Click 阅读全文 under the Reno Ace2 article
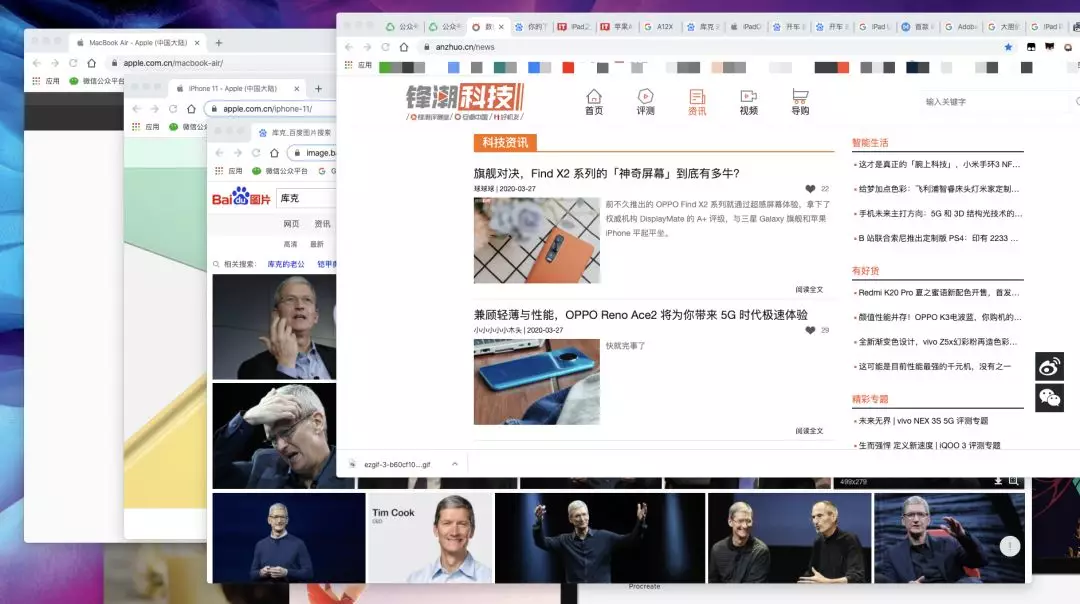 tap(809, 431)
